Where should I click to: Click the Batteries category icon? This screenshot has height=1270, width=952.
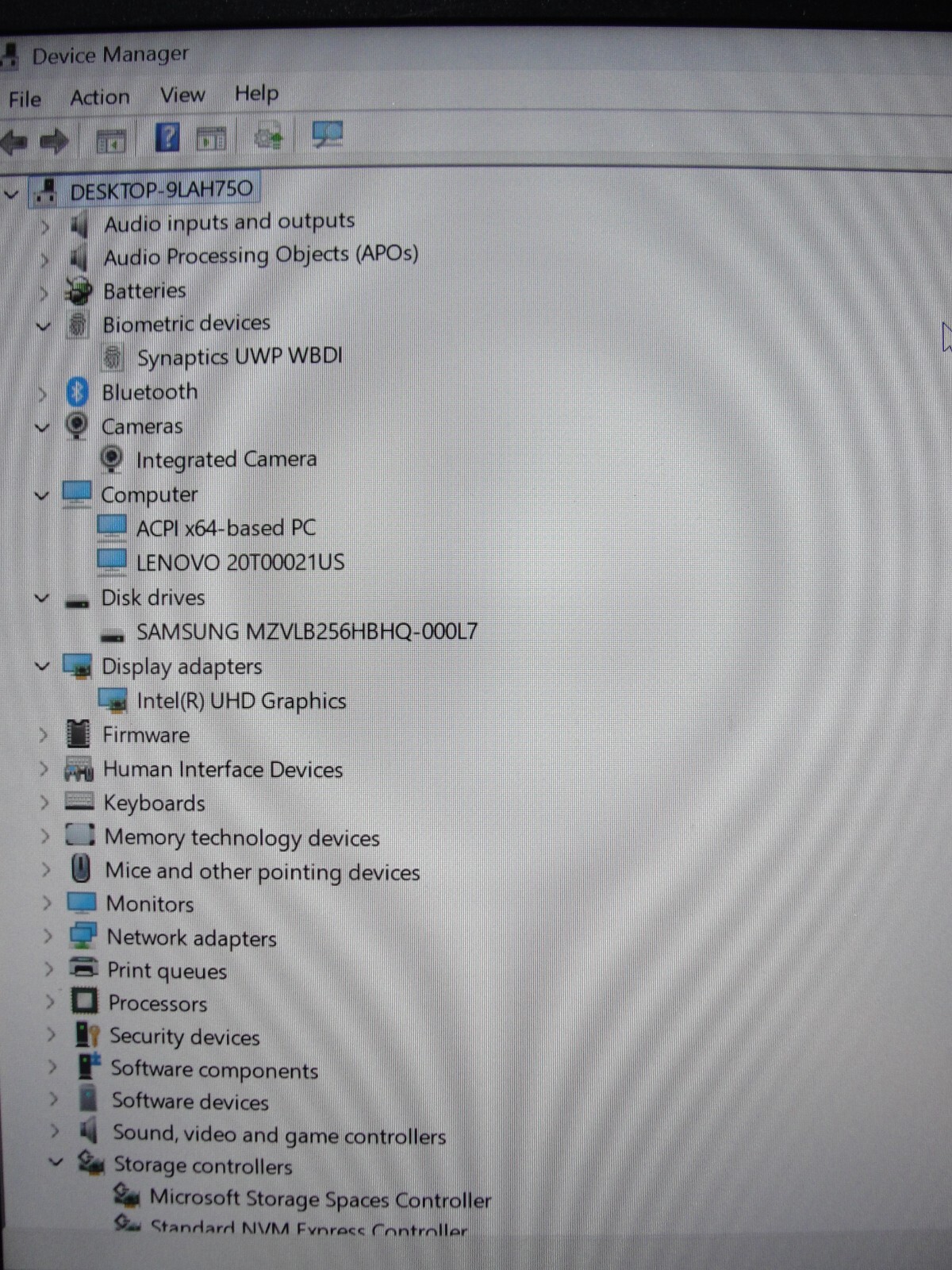click(78, 291)
